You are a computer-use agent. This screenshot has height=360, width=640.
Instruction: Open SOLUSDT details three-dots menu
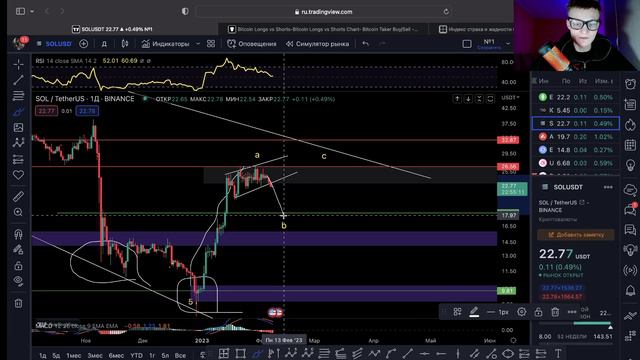pos(608,187)
